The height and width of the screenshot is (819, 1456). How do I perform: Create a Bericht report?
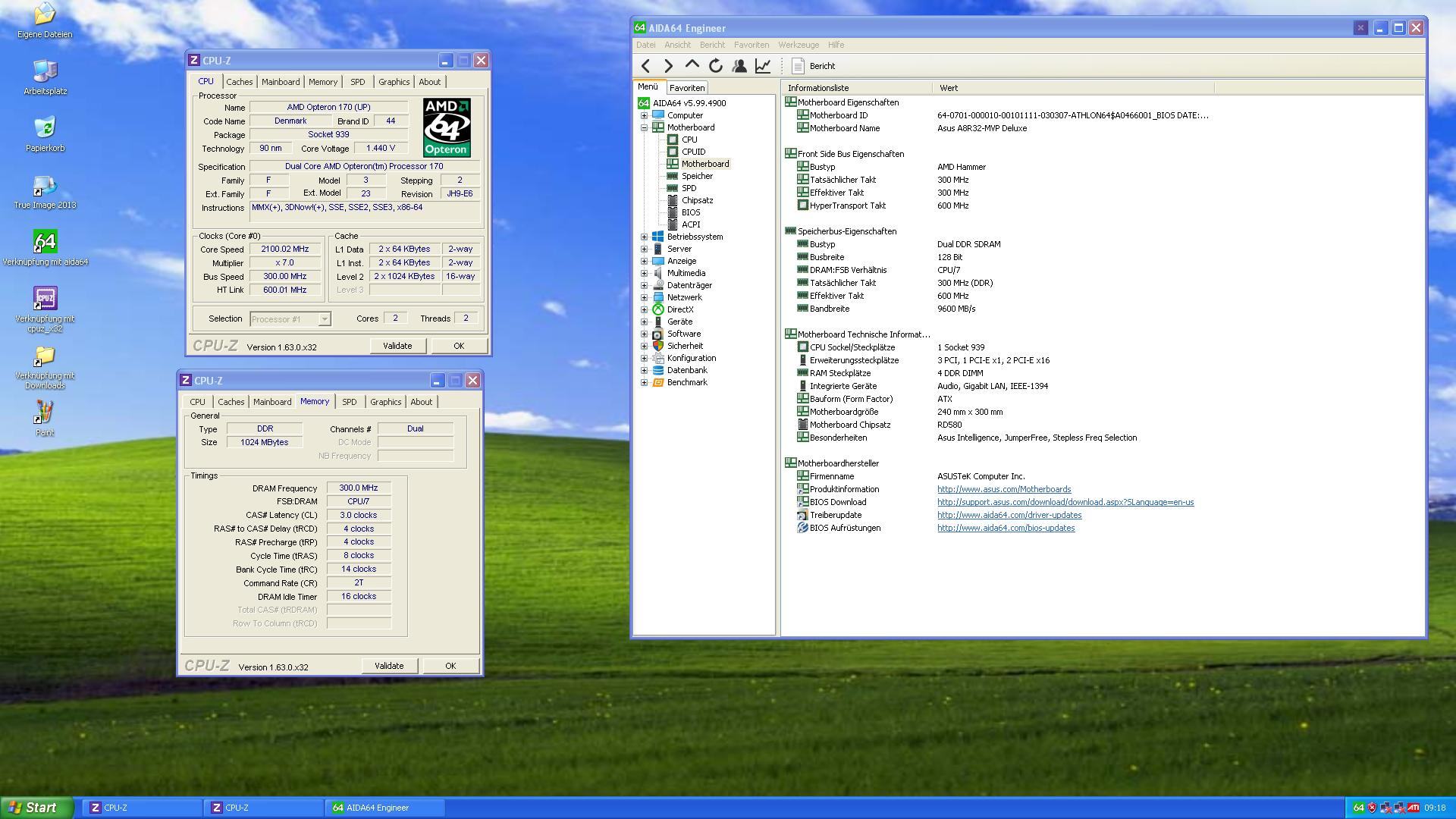813,66
